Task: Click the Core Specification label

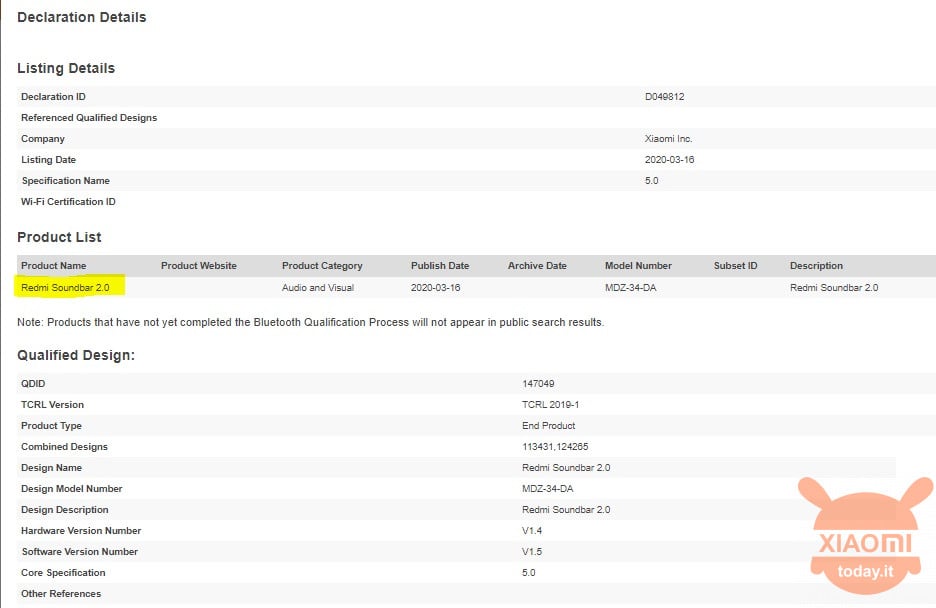Action: (63, 573)
